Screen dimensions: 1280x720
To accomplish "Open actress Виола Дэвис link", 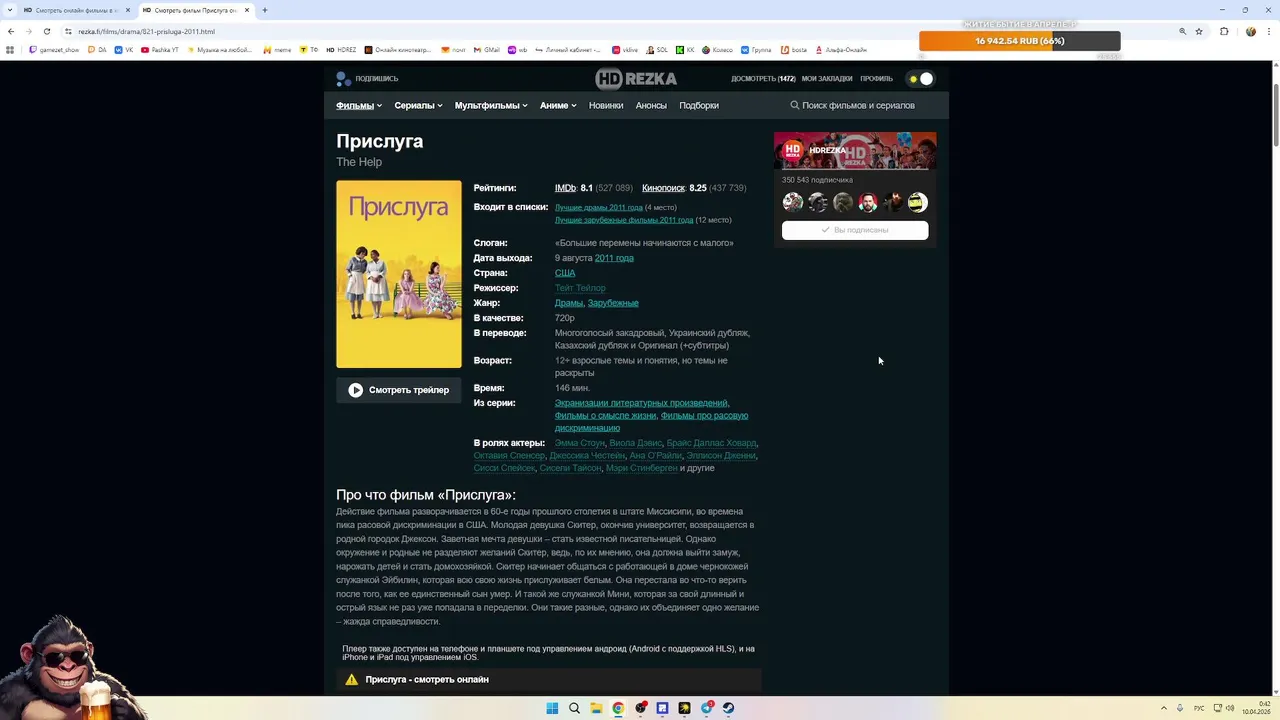I will pos(635,443).
